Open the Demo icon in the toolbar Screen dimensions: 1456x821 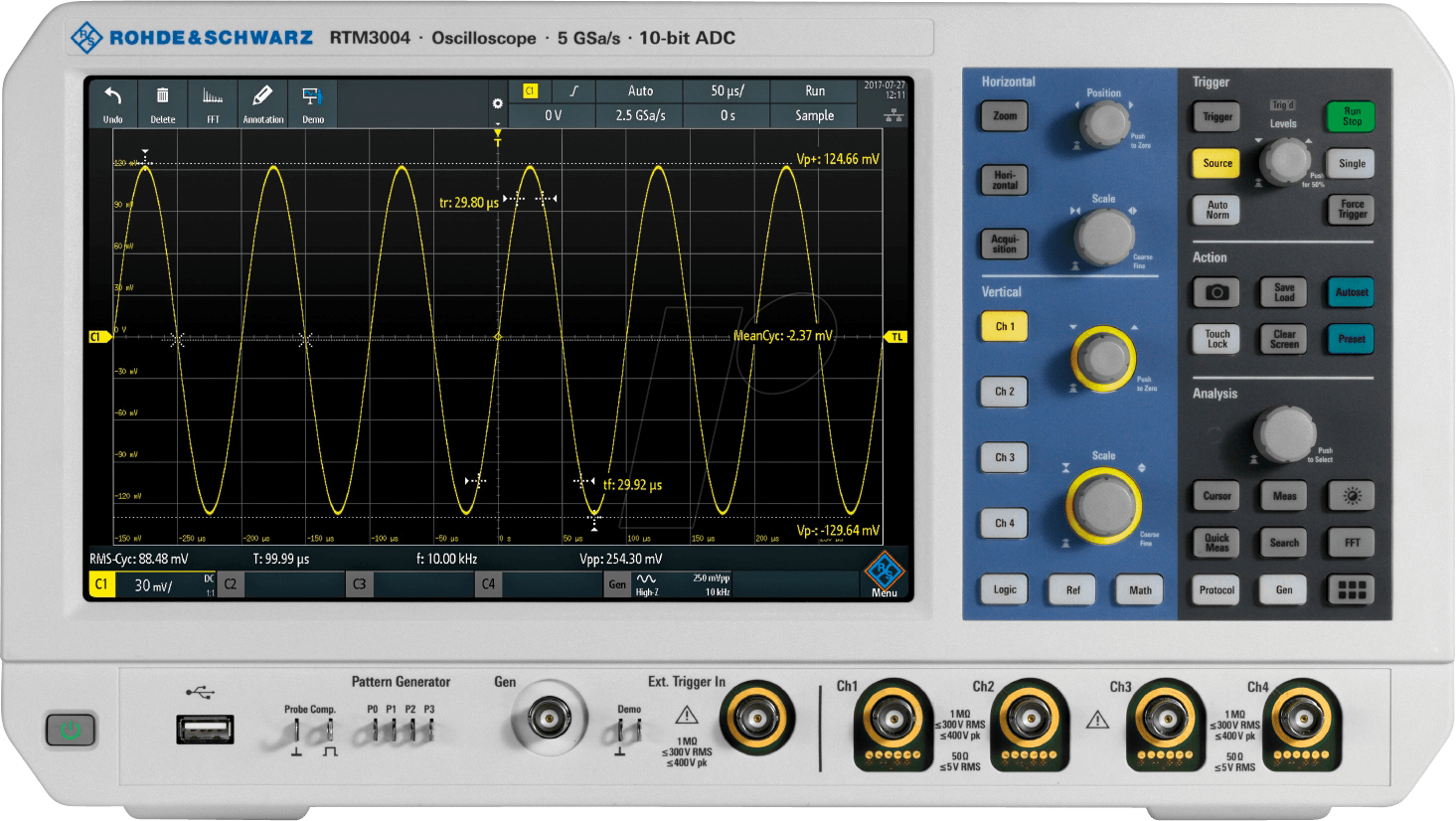[313, 102]
